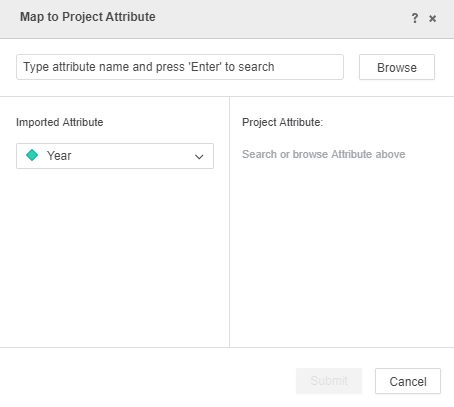Click the Cancel button
The height and width of the screenshot is (407, 454).
[408, 381]
